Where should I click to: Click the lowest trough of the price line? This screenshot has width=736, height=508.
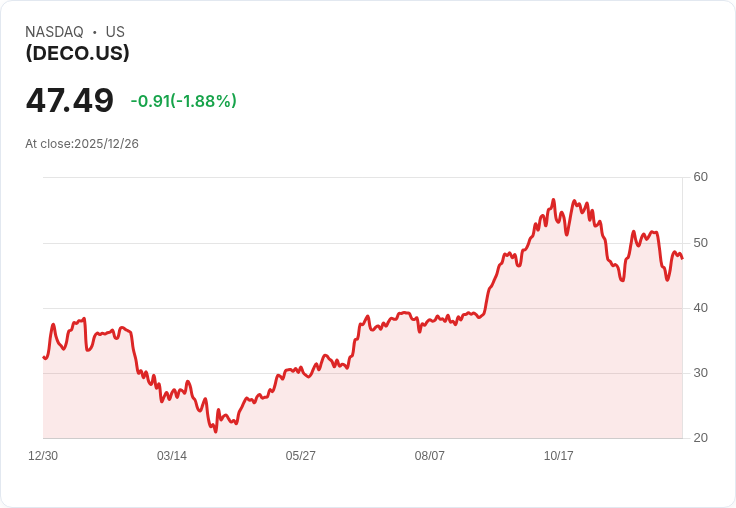[x=215, y=431]
